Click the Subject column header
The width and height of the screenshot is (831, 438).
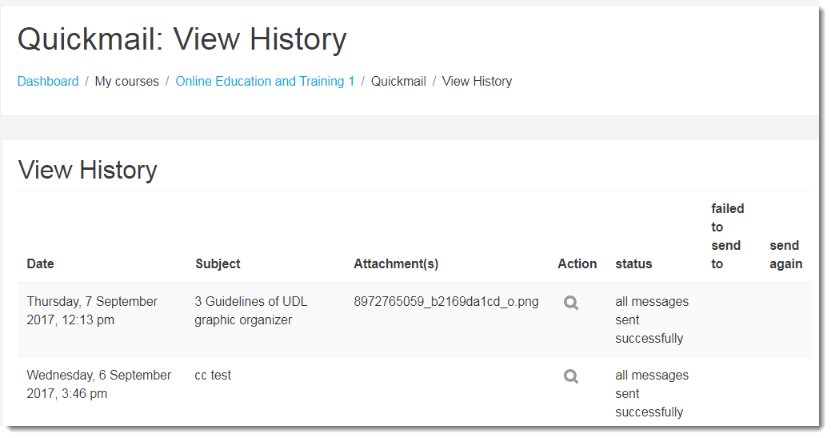click(x=218, y=264)
